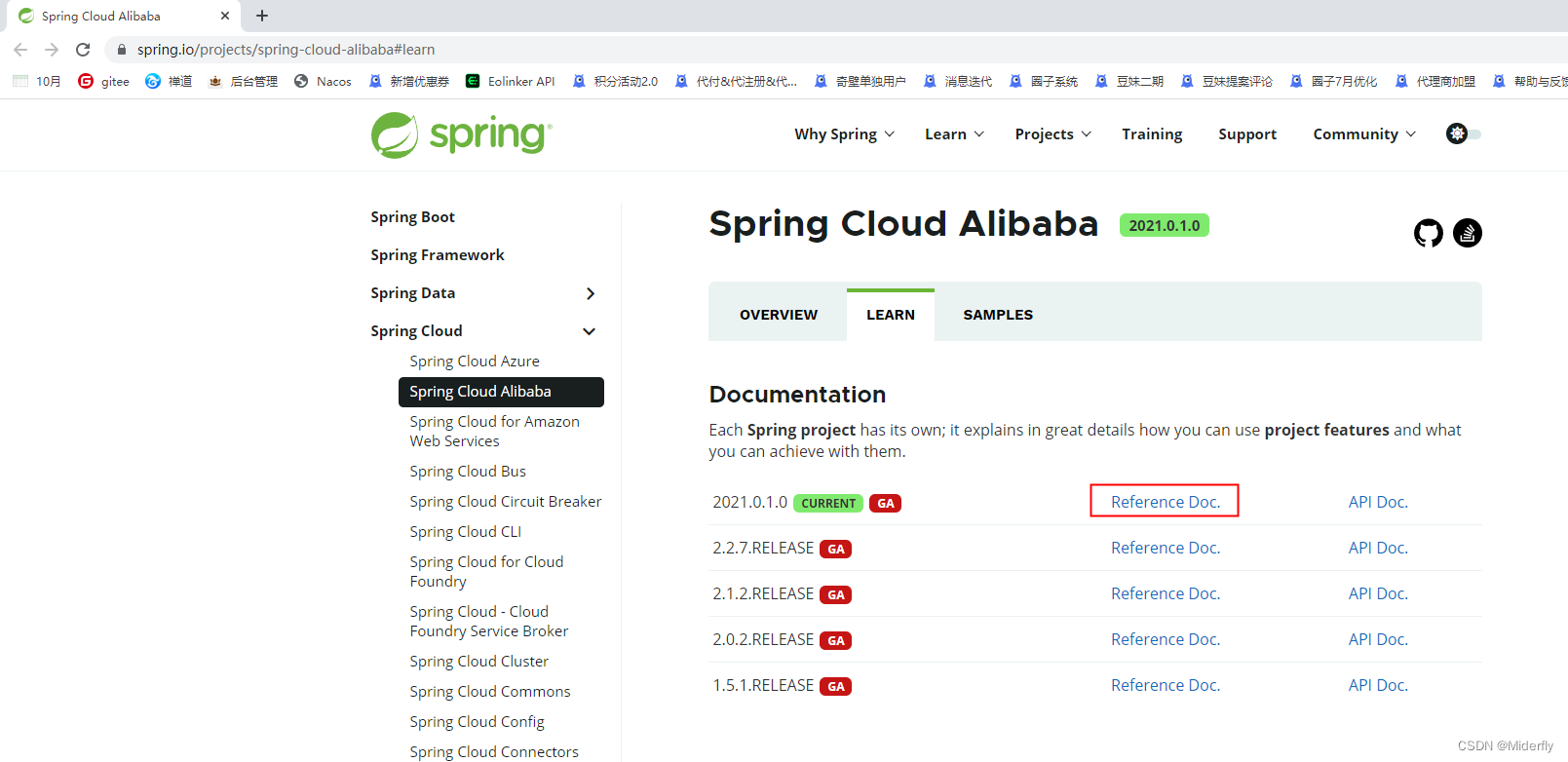Open Spring Cloud Azure in sidebar
This screenshot has width=1568, height=762.
pos(475,362)
